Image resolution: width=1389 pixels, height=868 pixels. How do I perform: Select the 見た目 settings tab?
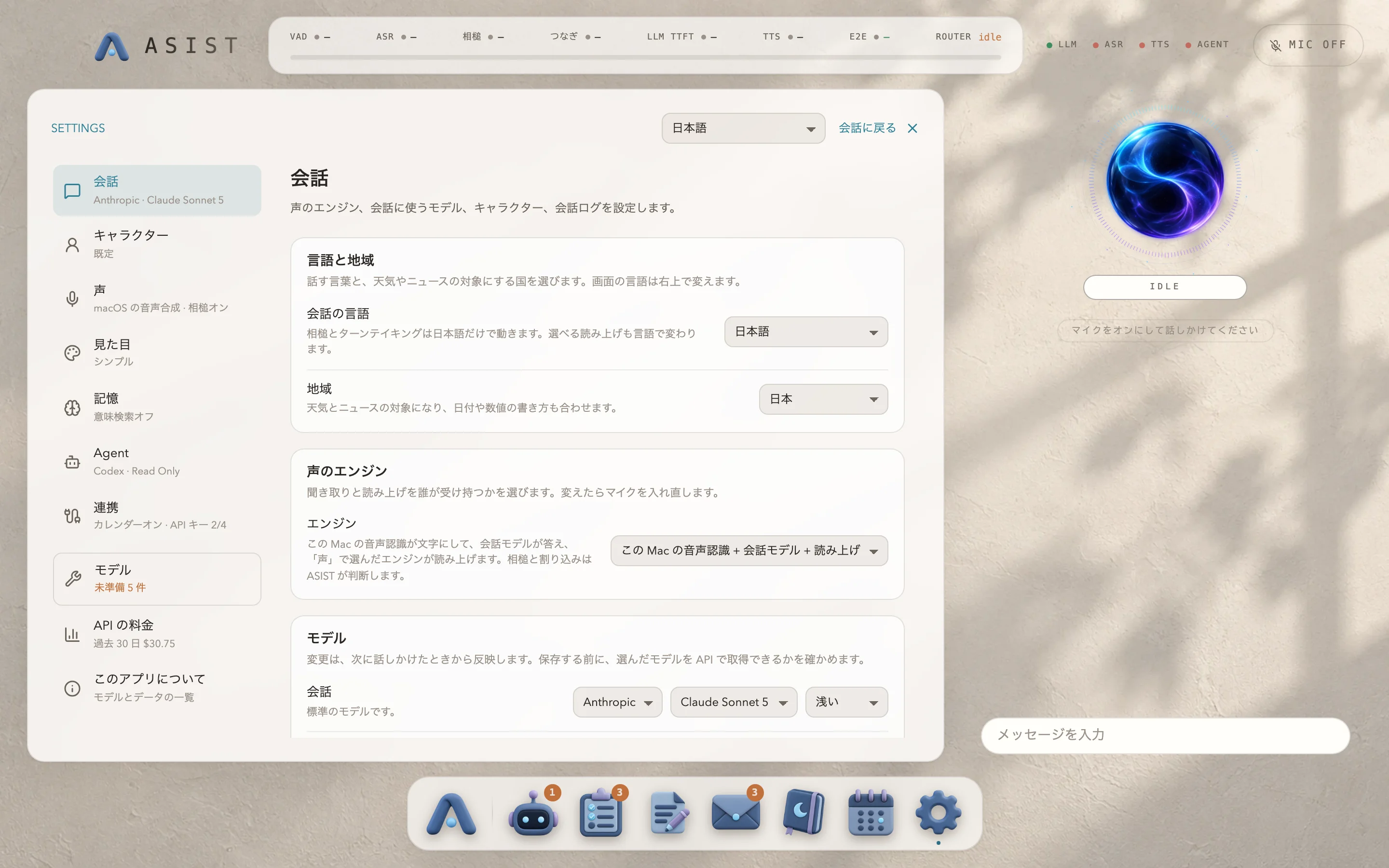pyautogui.click(x=157, y=353)
